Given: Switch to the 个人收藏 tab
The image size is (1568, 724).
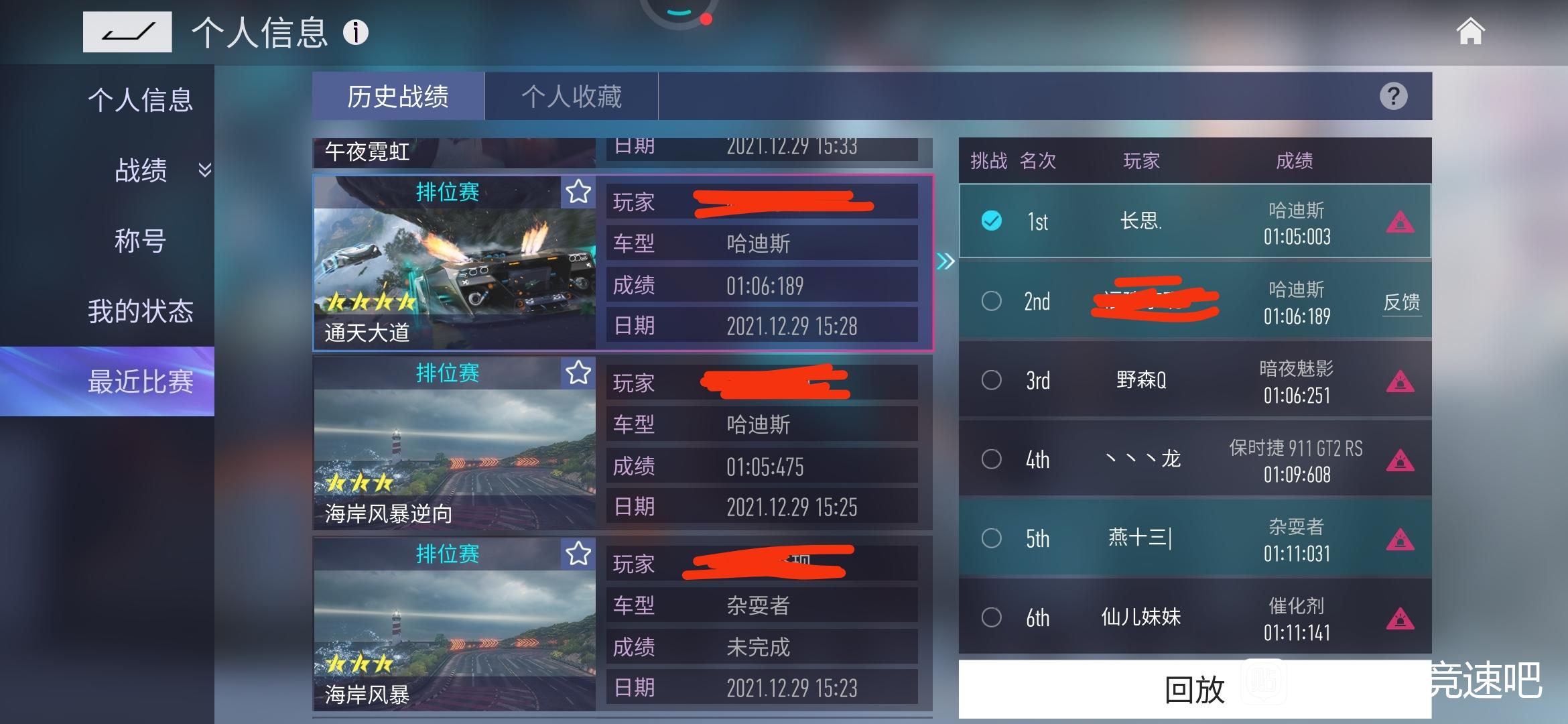Looking at the screenshot, I should click(x=572, y=96).
